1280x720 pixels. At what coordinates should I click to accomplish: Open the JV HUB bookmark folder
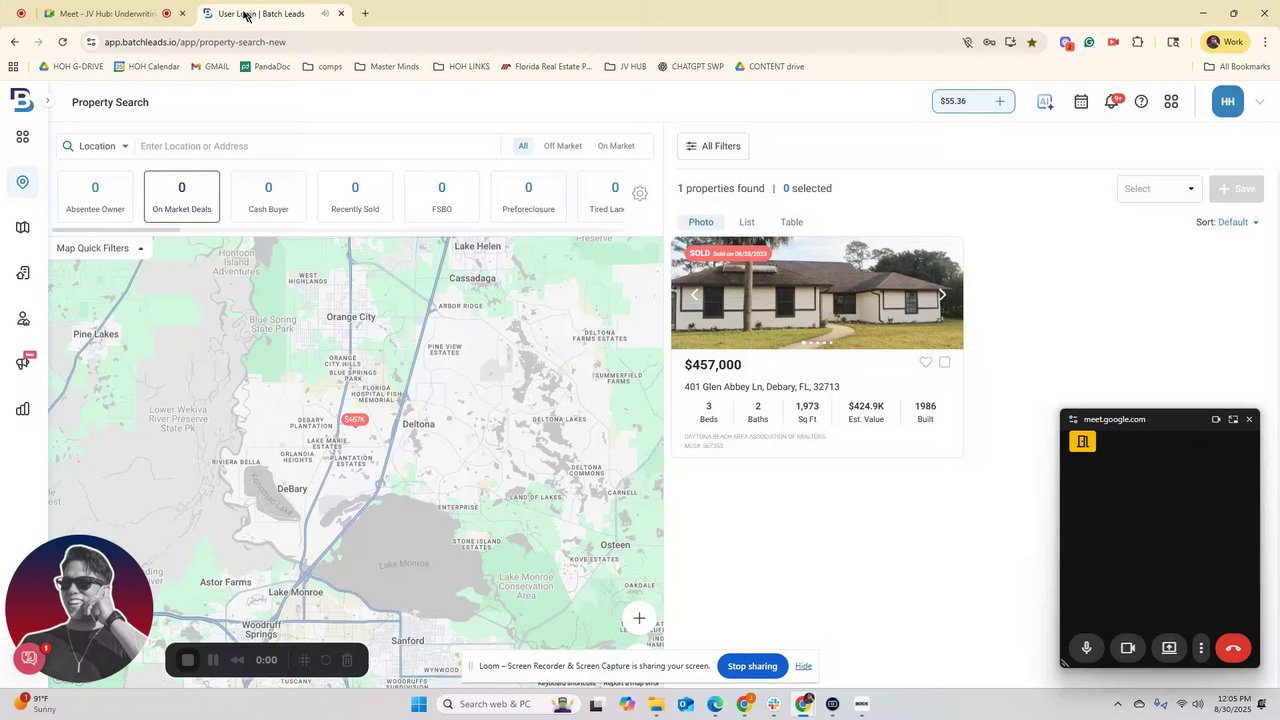tap(626, 67)
